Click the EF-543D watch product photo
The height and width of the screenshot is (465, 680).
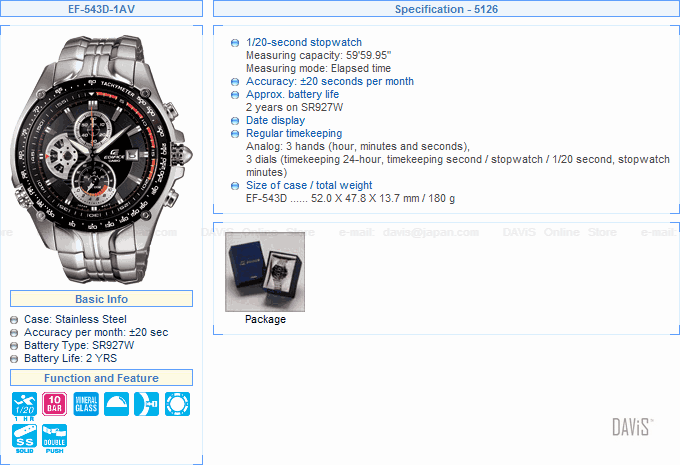point(101,159)
